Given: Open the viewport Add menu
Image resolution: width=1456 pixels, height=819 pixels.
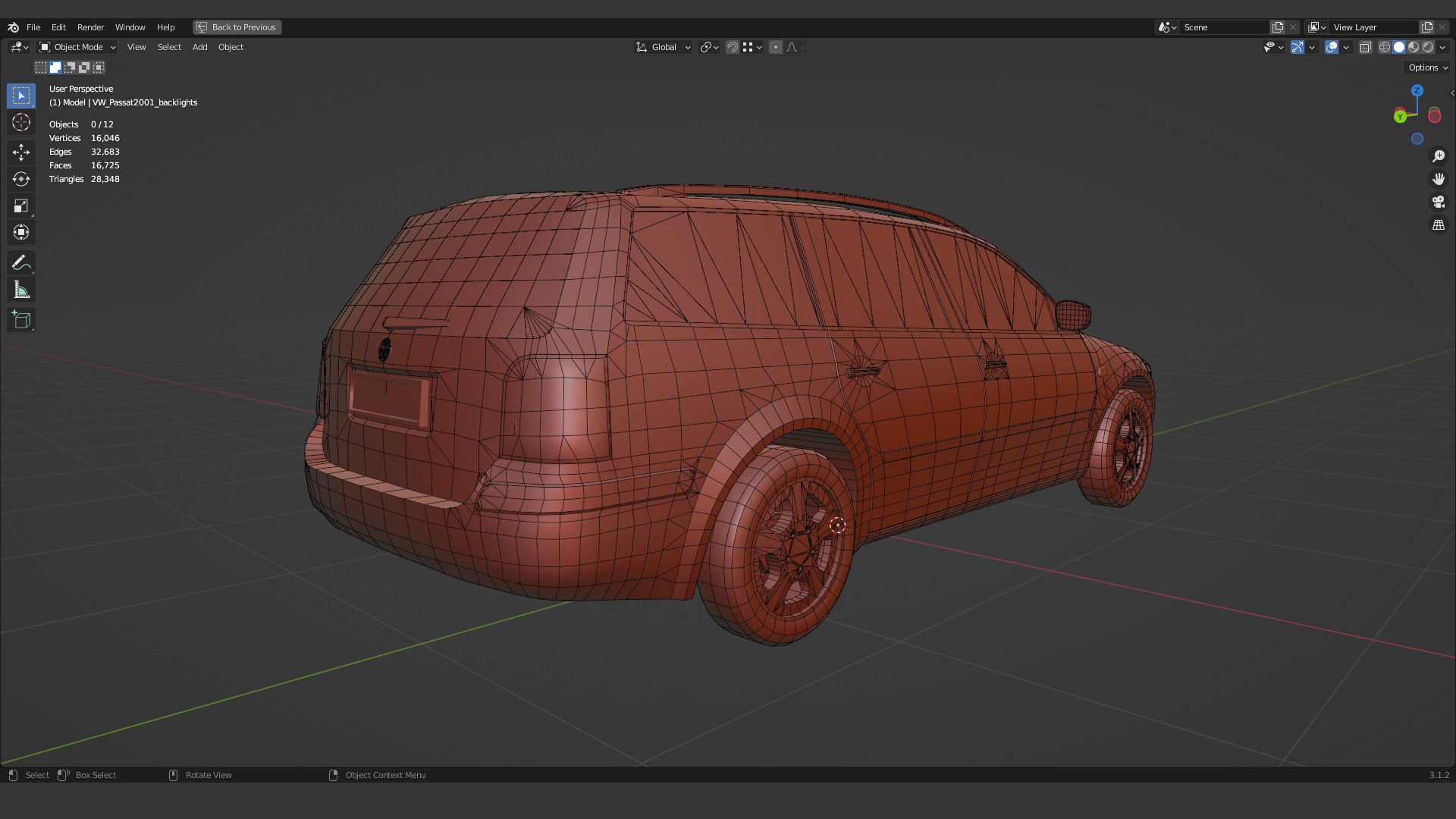Looking at the screenshot, I should tap(199, 47).
